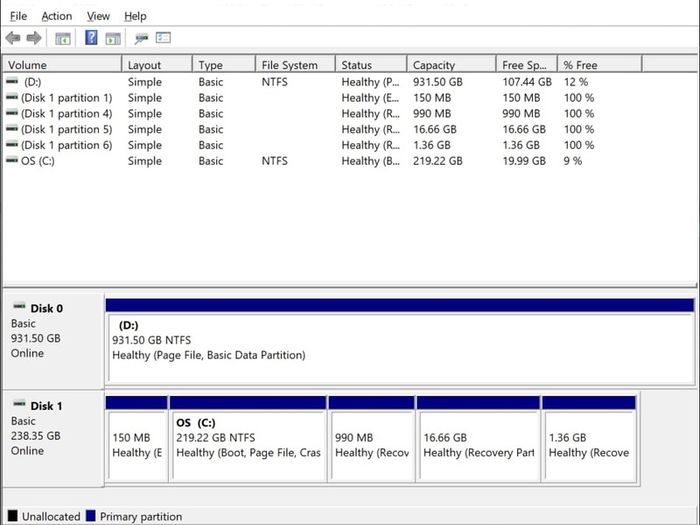Viewport: 700px width, 525px height.
Task: Open Help via the blue question icon
Action: pyautogui.click(x=91, y=38)
